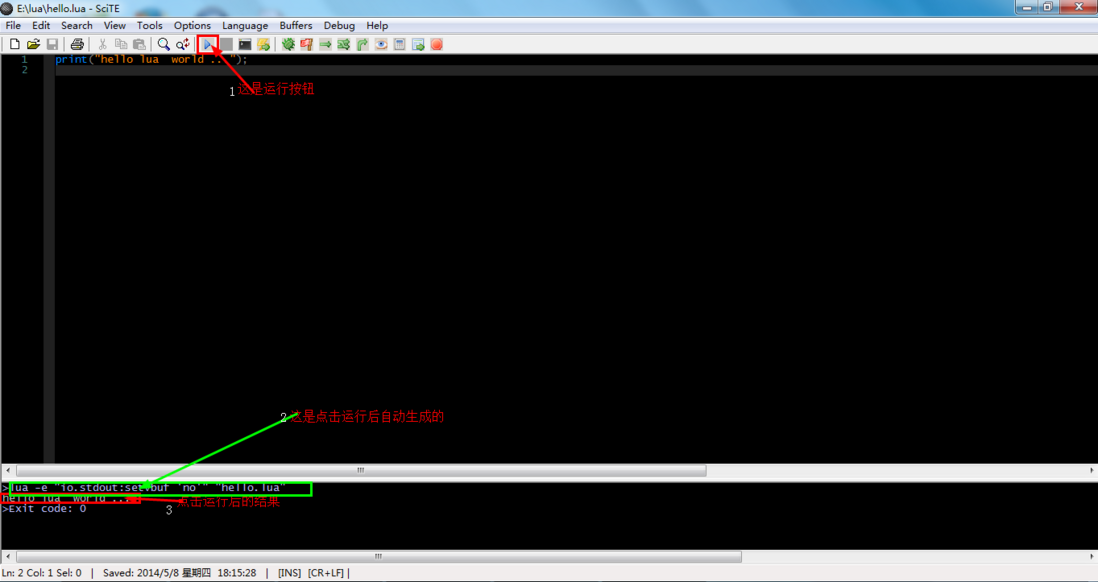Click the print statement on line 1
Screen dimensions: 1098x582
151,60
